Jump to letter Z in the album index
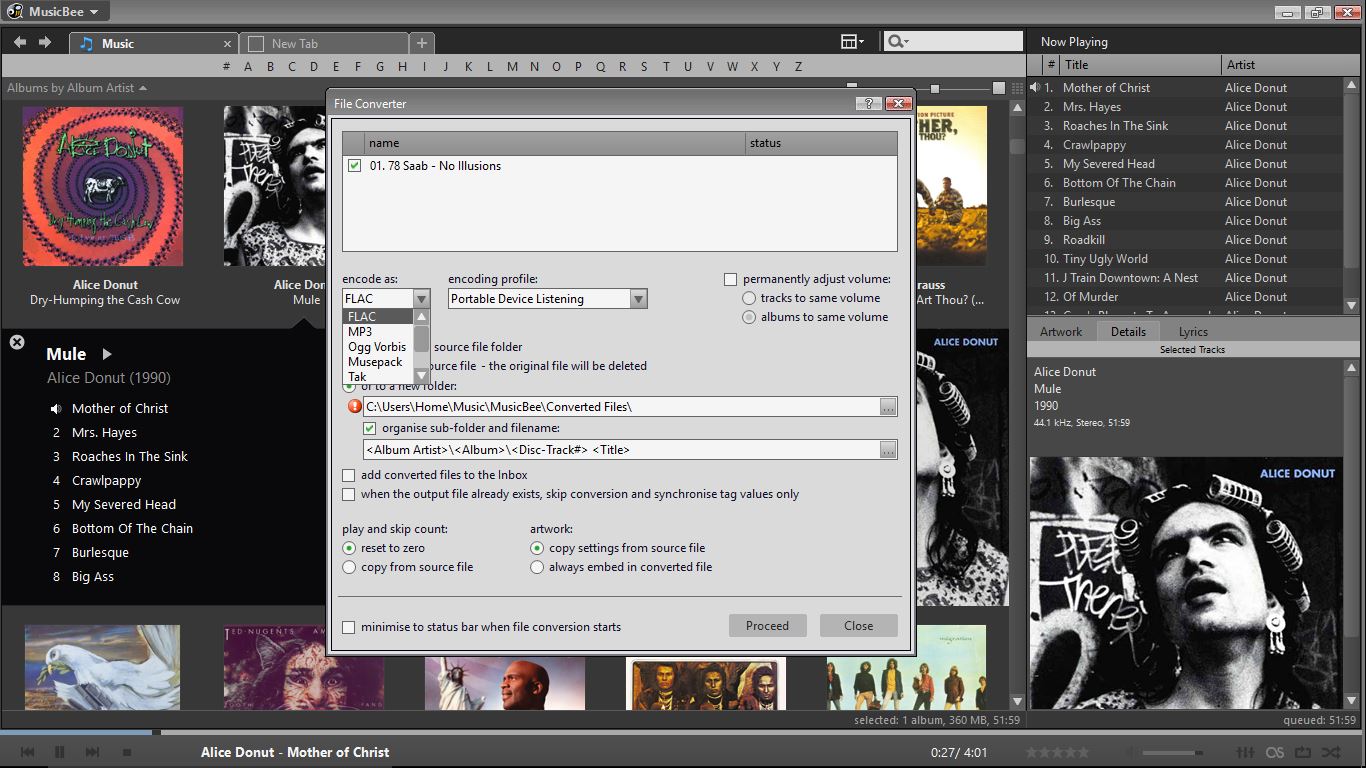 pos(798,67)
